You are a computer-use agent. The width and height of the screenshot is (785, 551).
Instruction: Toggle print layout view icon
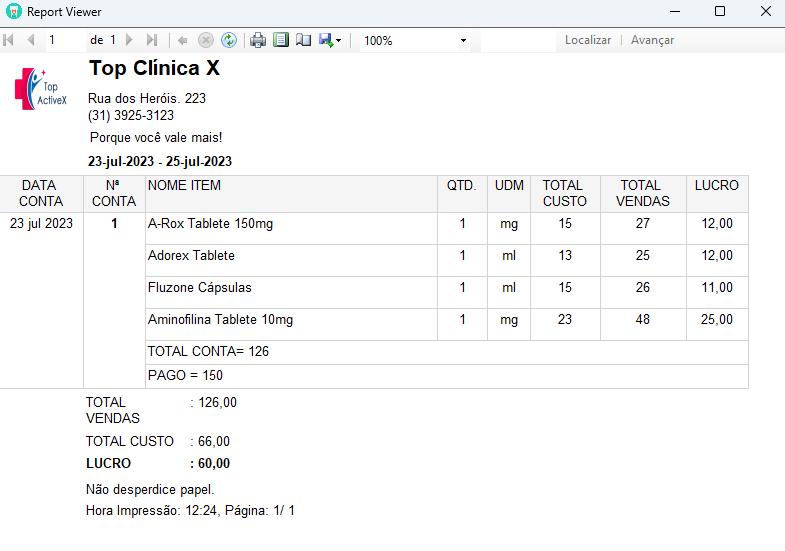click(281, 40)
